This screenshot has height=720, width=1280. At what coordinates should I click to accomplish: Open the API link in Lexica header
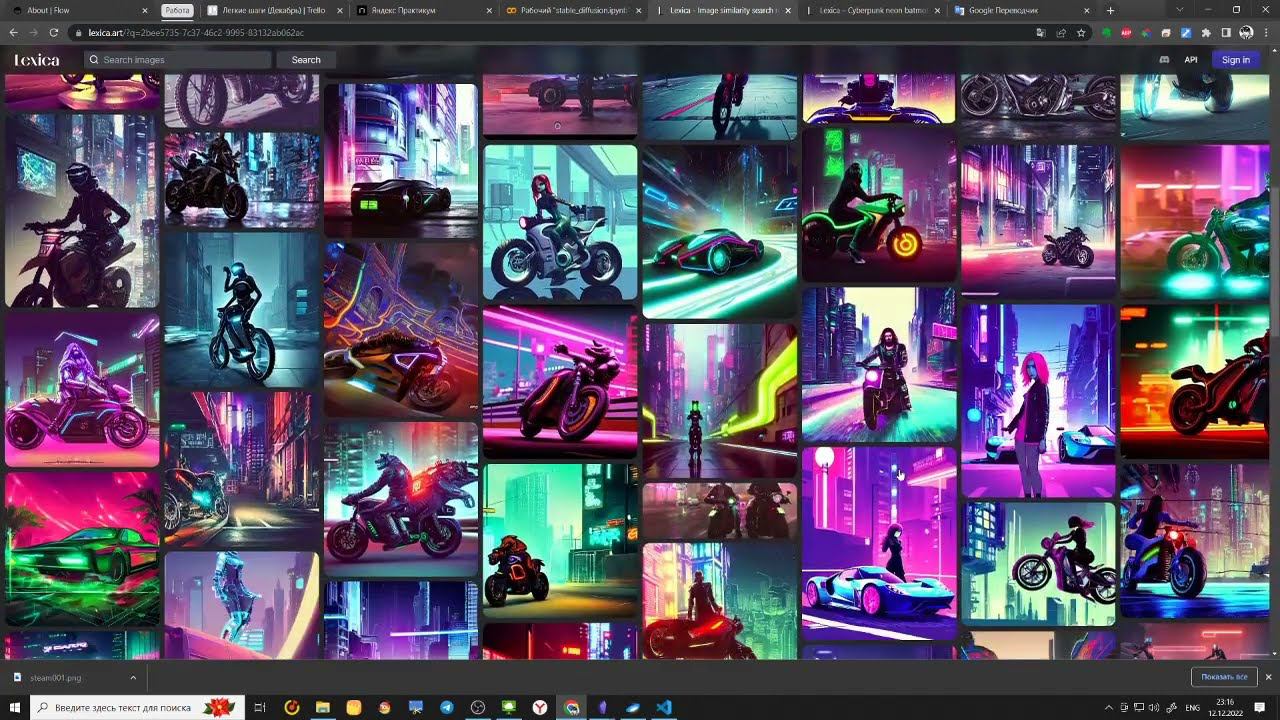pos(1191,60)
